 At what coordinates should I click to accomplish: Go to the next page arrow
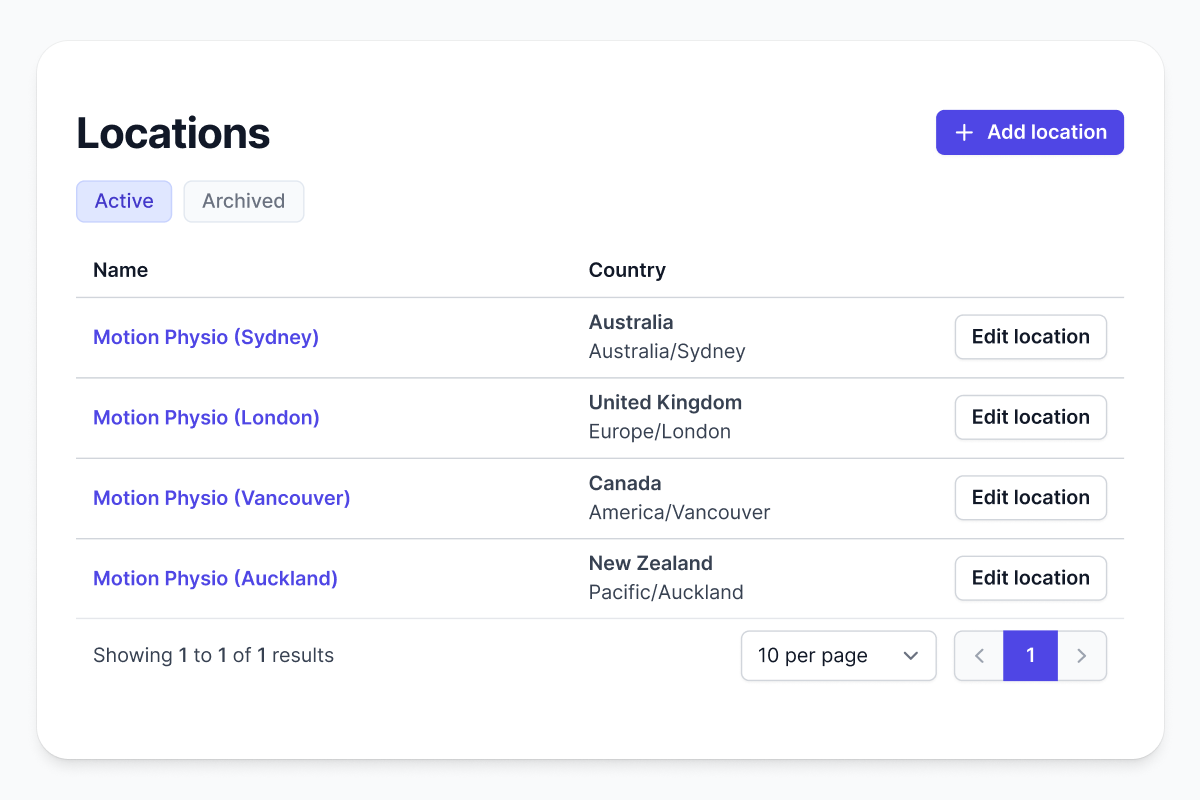[x=1081, y=656]
